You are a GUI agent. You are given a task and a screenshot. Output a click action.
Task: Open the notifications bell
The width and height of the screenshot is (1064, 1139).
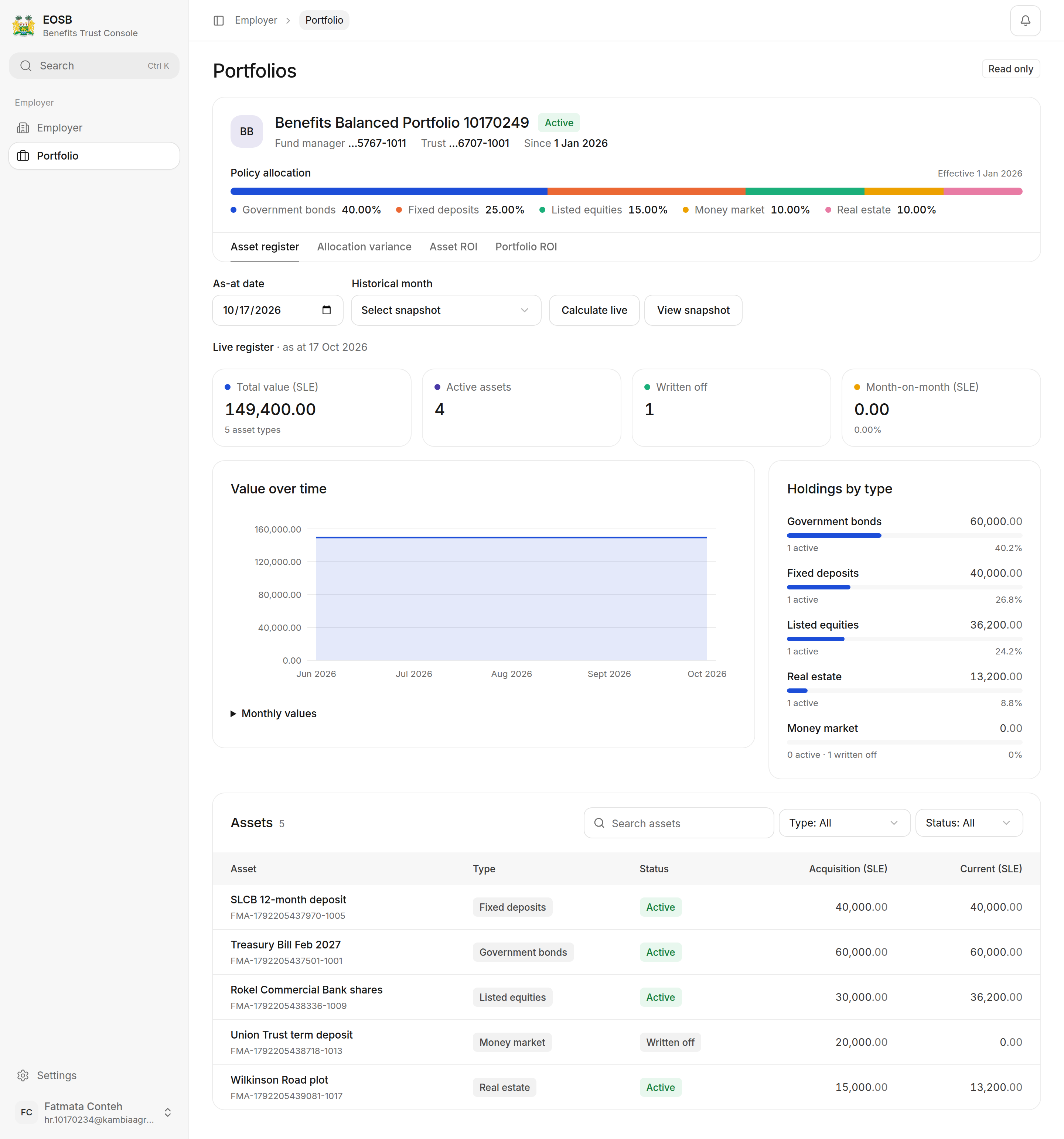pyautogui.click(x=1025, y=21)
